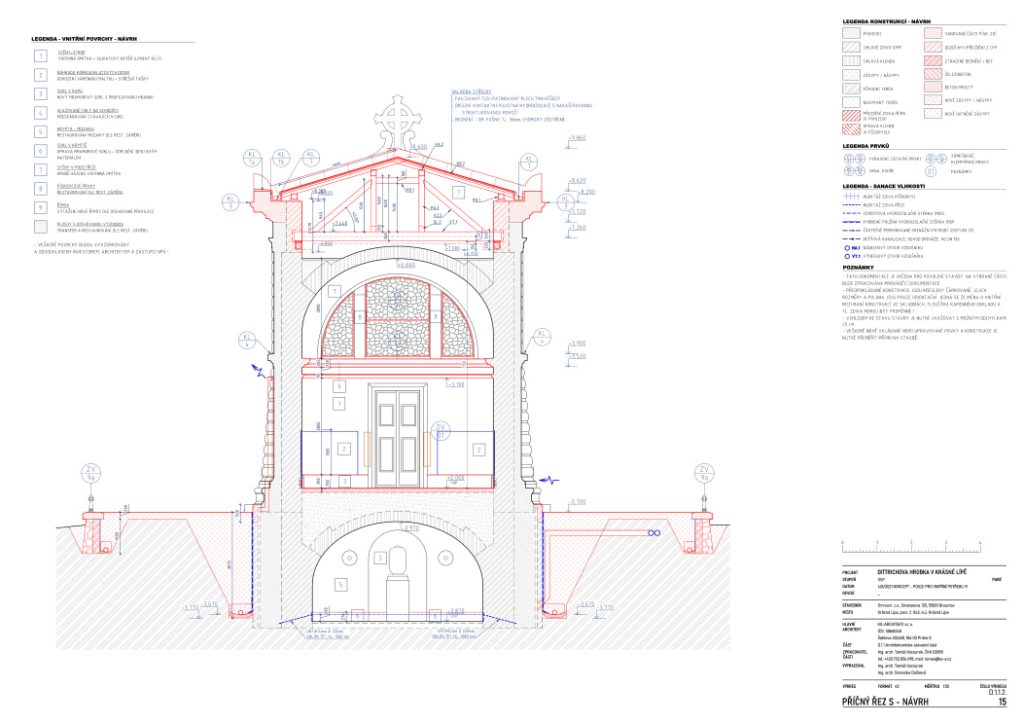This screenshot has width=1024, height=724.
Task: Click the dotted swatch below legend box 9
Action: (41, 227)
